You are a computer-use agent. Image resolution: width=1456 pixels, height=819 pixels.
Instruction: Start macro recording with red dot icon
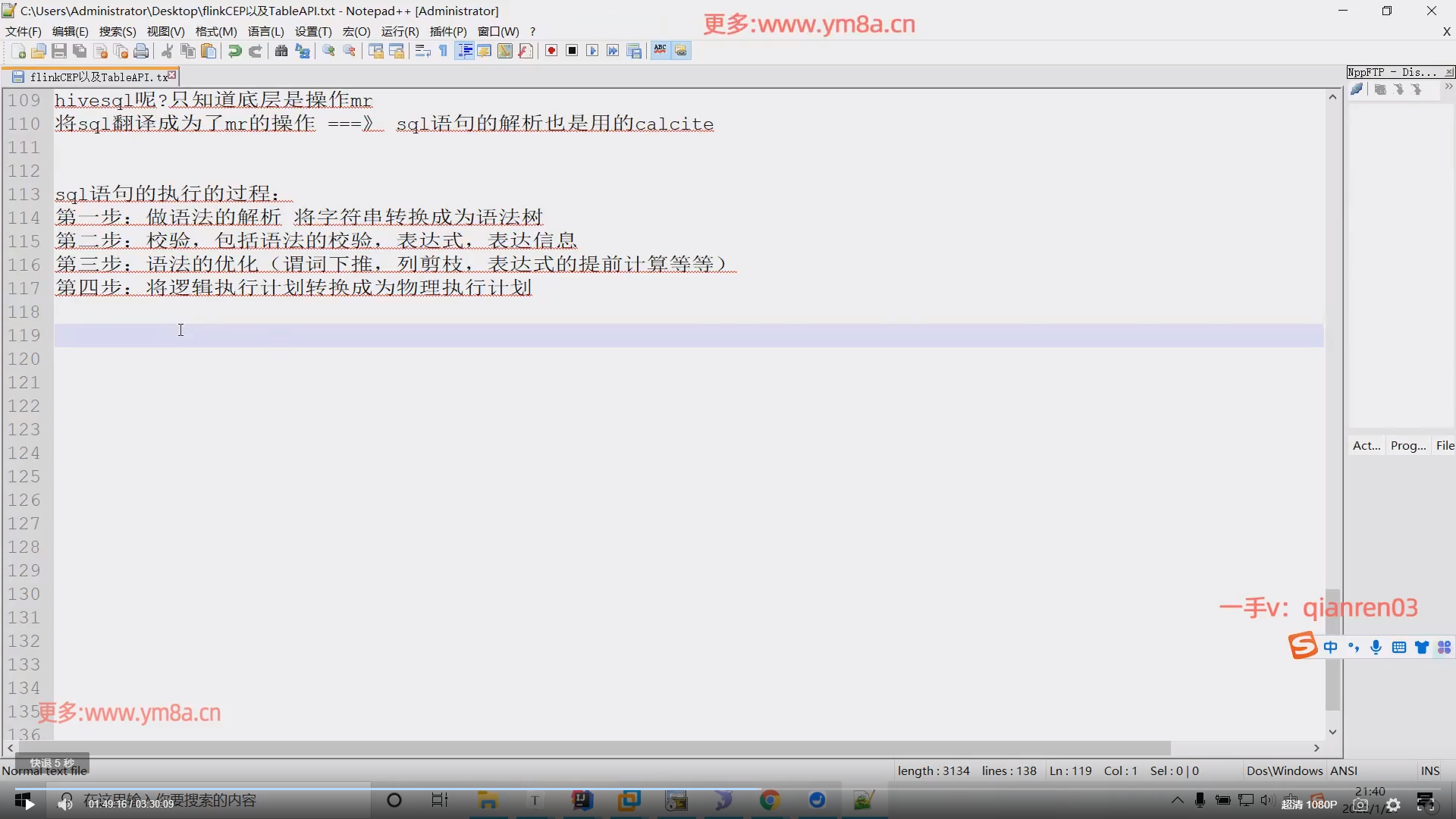(x=551, y=51)
